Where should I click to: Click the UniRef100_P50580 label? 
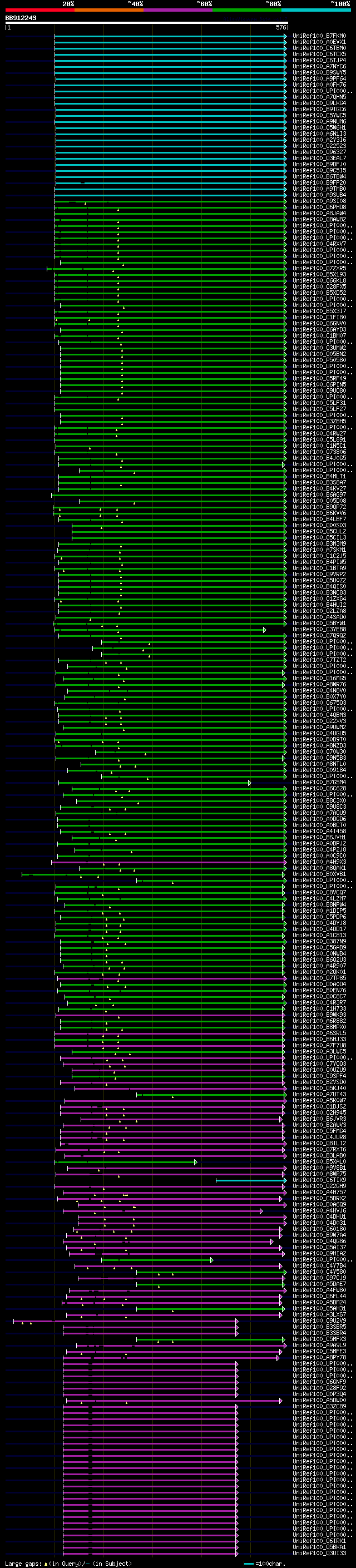[x=319, y=360]
